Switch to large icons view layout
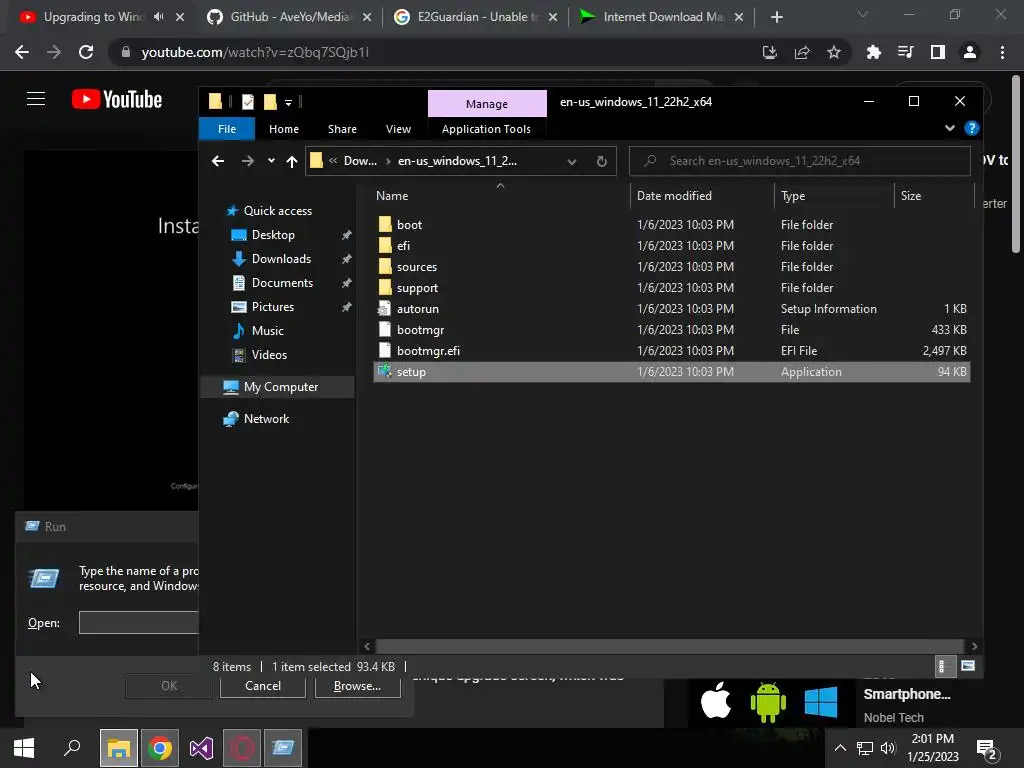 click(x=968, y=666)
